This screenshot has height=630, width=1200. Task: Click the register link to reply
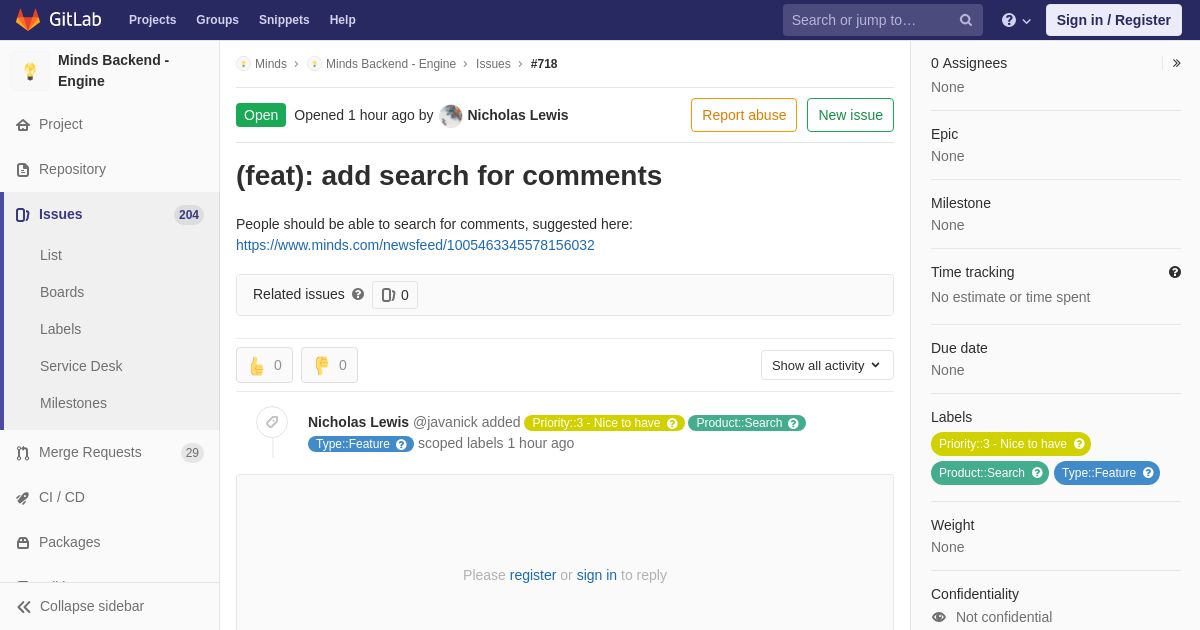click(x=533, y=575)
